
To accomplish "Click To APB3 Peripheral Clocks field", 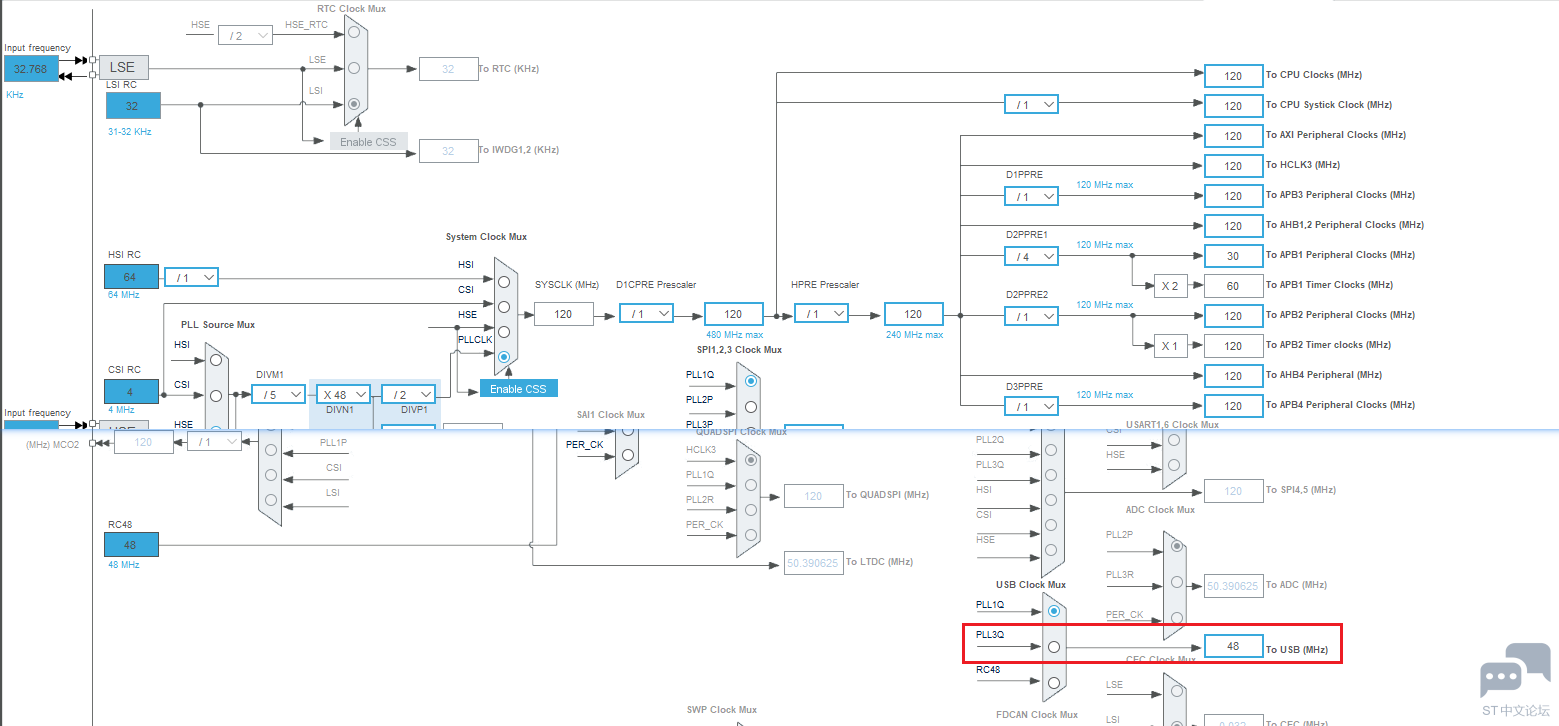I will [1233, 196].
